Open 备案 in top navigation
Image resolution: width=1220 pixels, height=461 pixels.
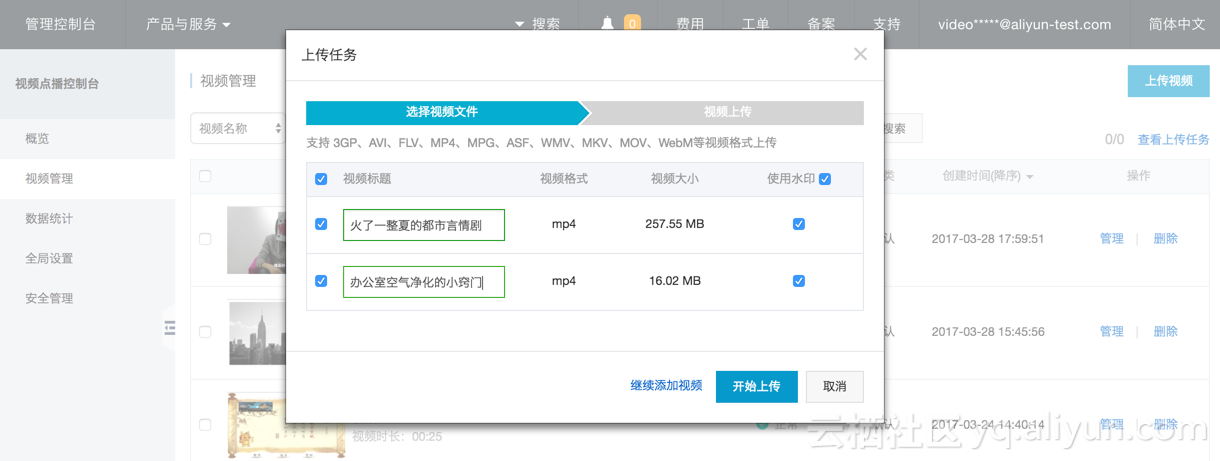(x=821, y=24)
